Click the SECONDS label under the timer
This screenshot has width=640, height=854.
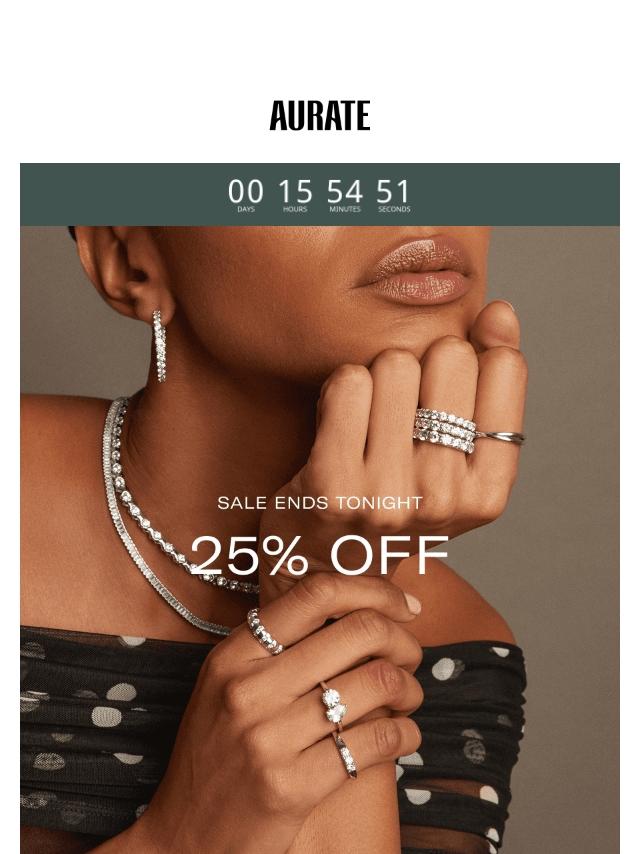[x=394, y=209]
